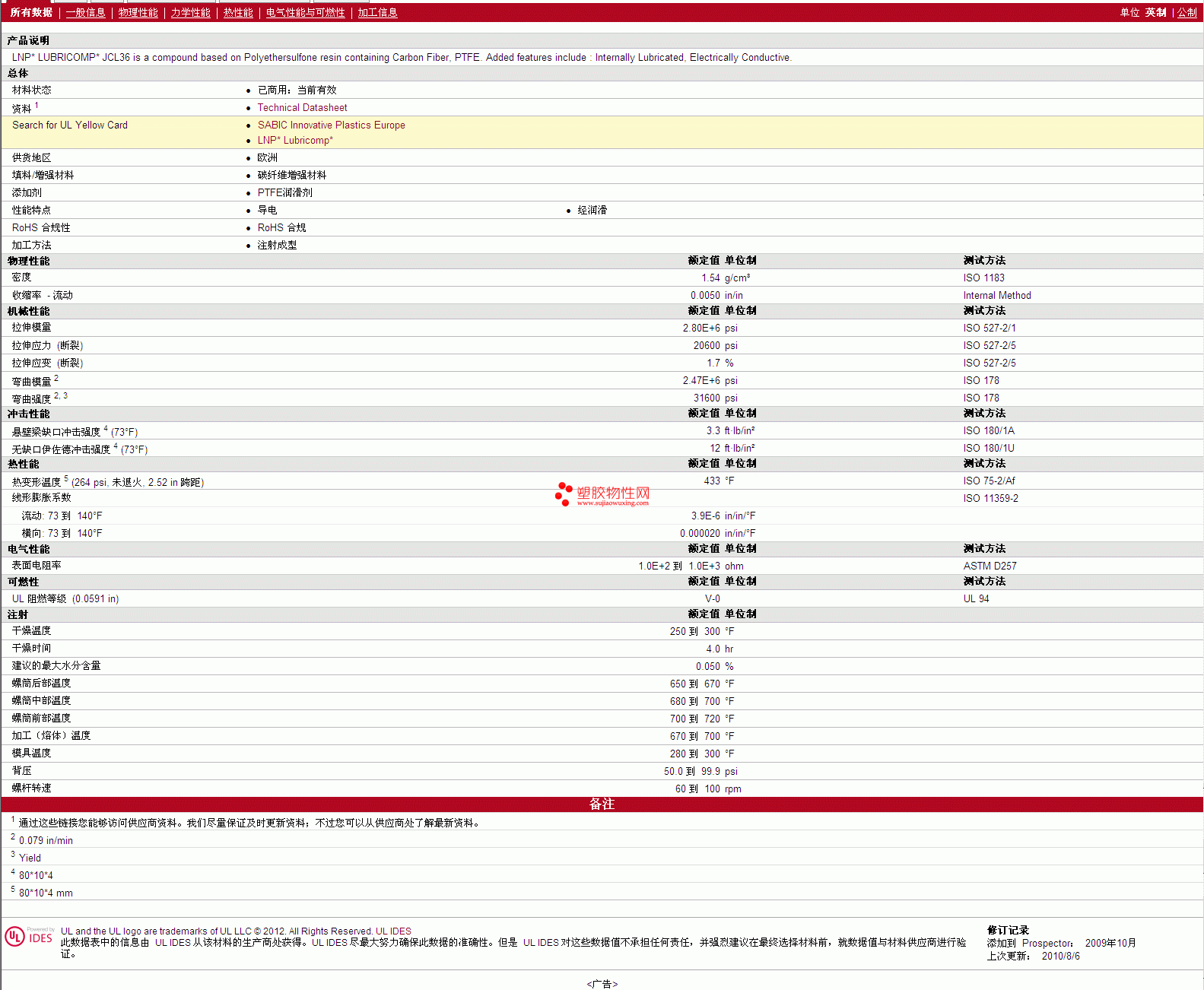This screenshot has width=1204, height=990.
Task: Go to the 力学性能 tab
Action: point(190,13)
